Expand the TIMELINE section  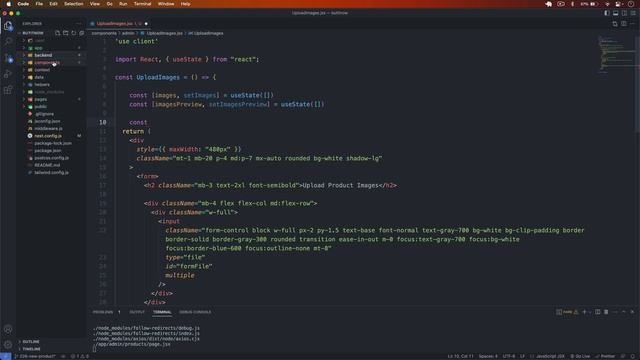pos(31,349)
